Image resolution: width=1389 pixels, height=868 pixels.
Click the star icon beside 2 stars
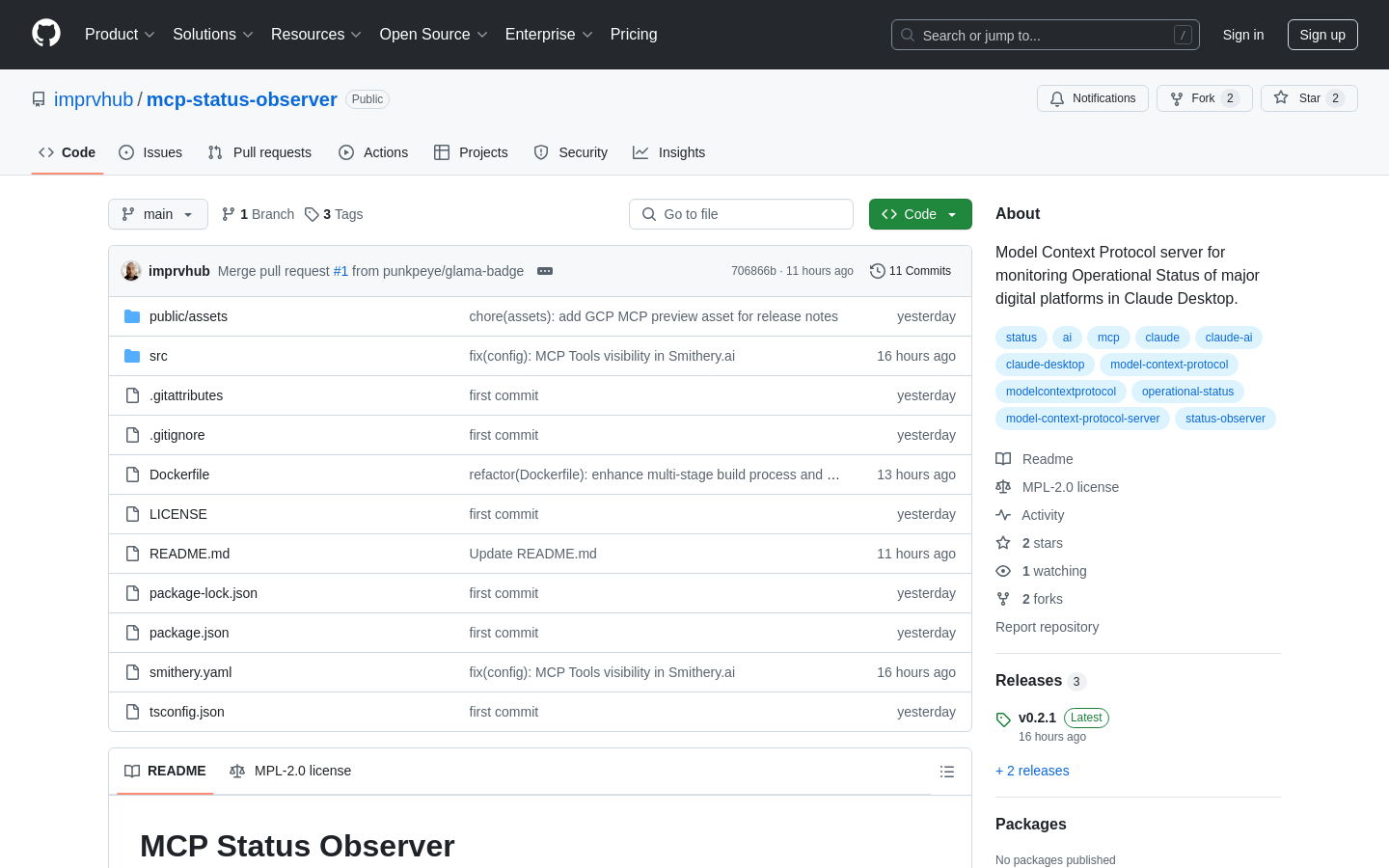click(x=1003, y=543)
